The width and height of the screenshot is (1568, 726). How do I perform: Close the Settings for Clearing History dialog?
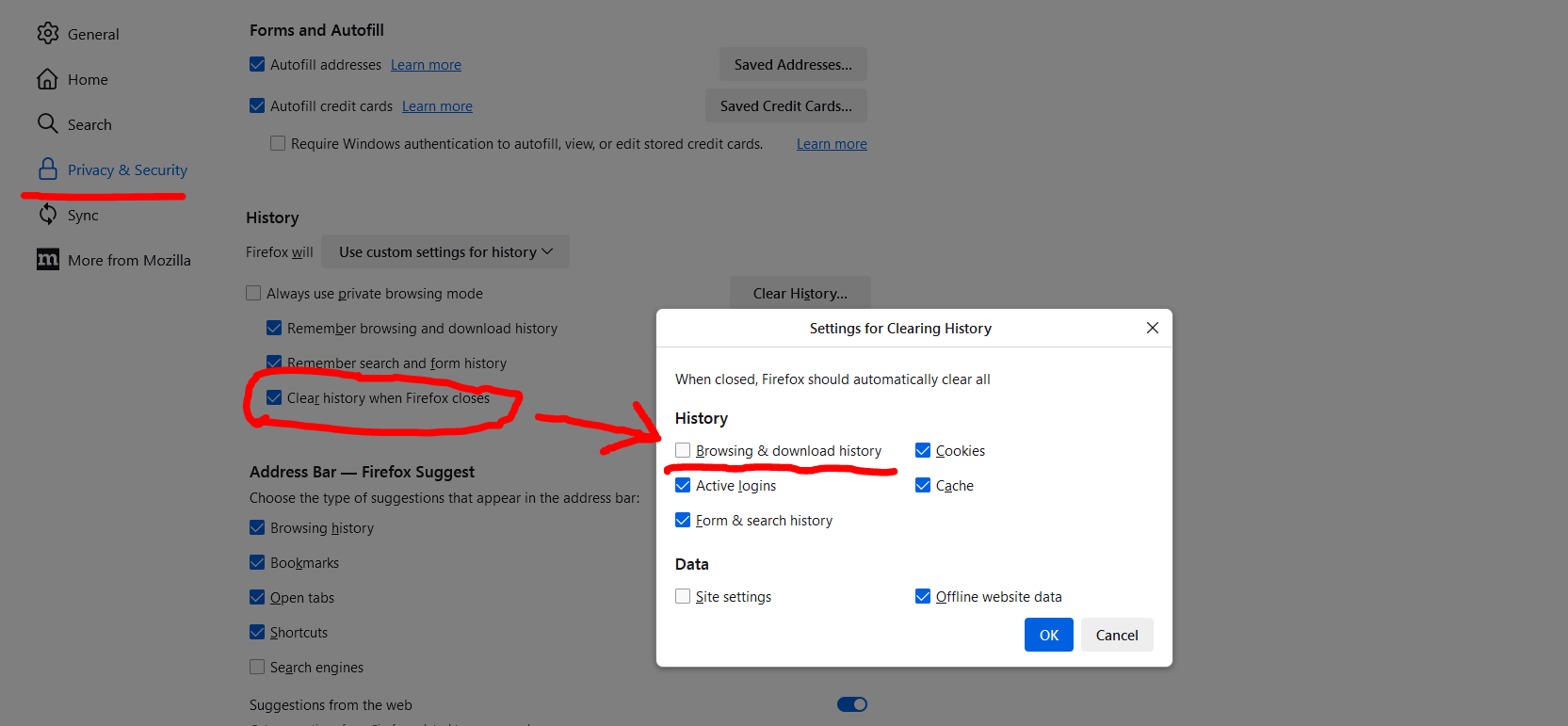[x=1152, y=328]
